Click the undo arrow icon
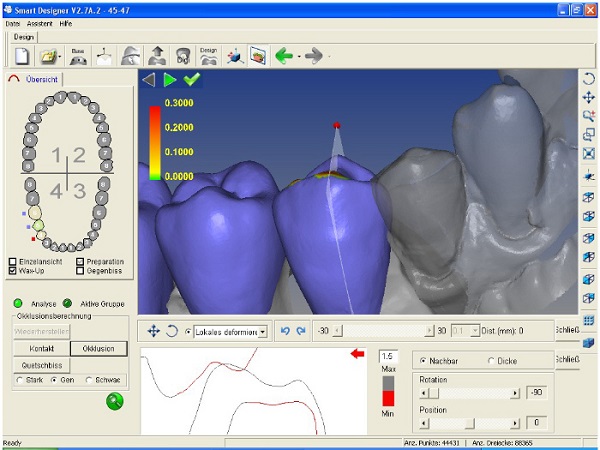Screen dimensions: 600x450 [285, 331]
